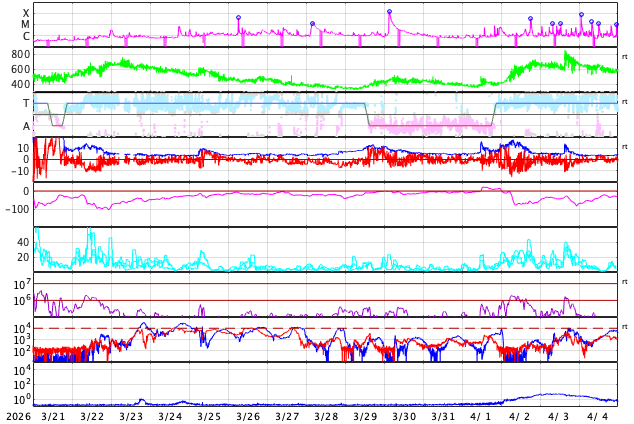The height and width of the screenshot is (424, 634).
Task: Click the M flare class axis label
Action: point(26,24)
